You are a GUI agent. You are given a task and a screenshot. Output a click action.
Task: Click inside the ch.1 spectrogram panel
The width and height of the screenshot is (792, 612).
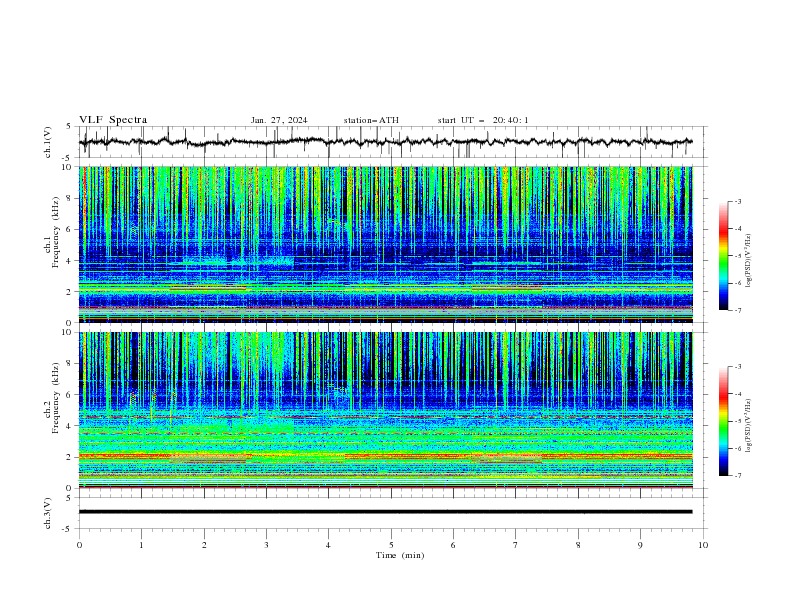385,244
